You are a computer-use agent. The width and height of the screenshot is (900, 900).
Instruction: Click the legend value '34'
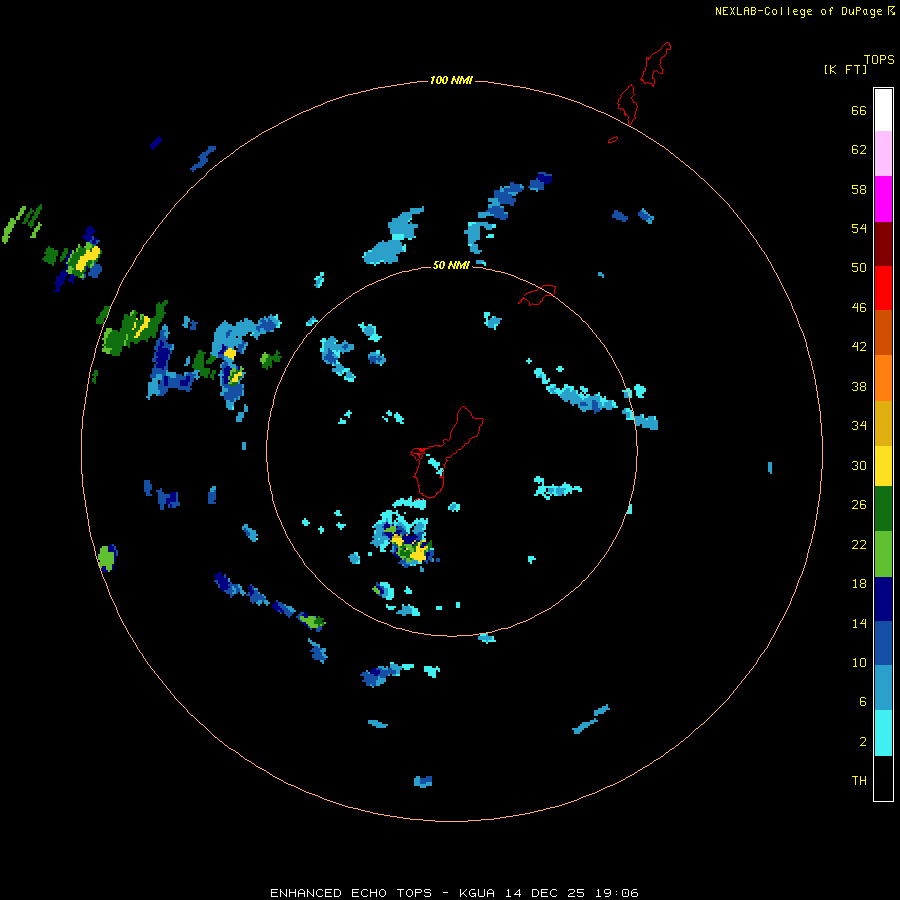coord(859,426)
